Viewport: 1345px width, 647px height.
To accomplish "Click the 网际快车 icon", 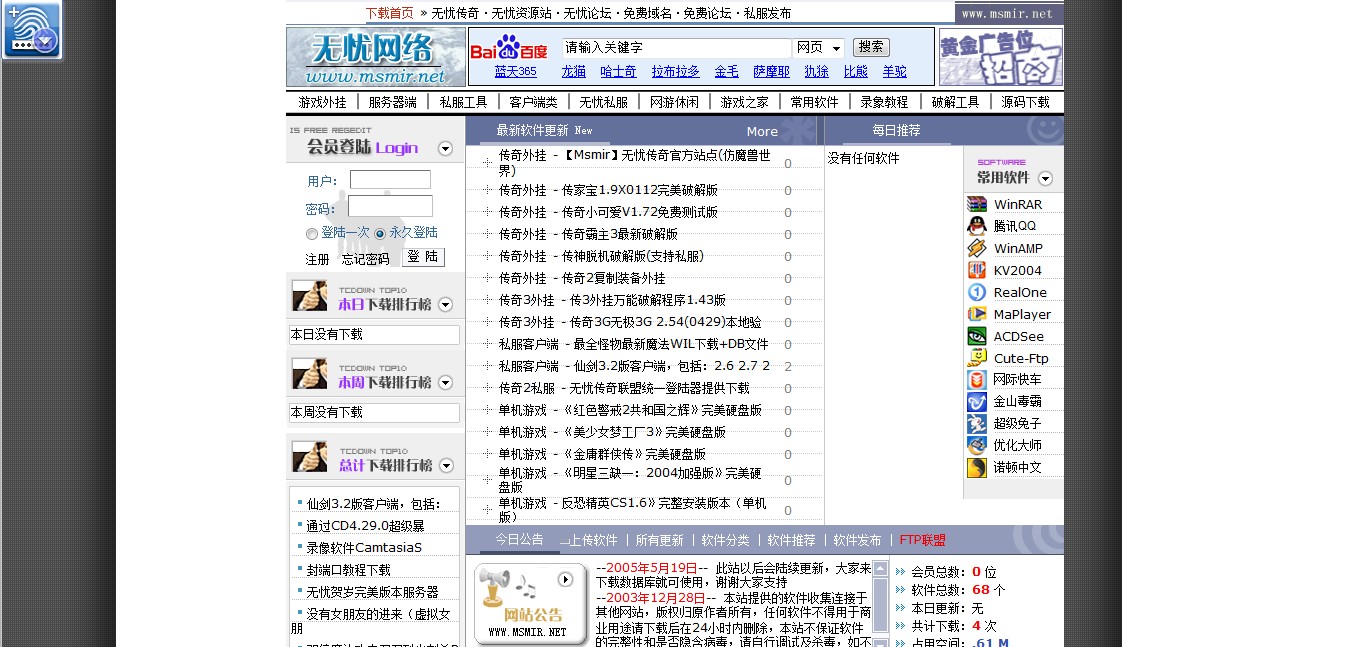I will (977, 380).
